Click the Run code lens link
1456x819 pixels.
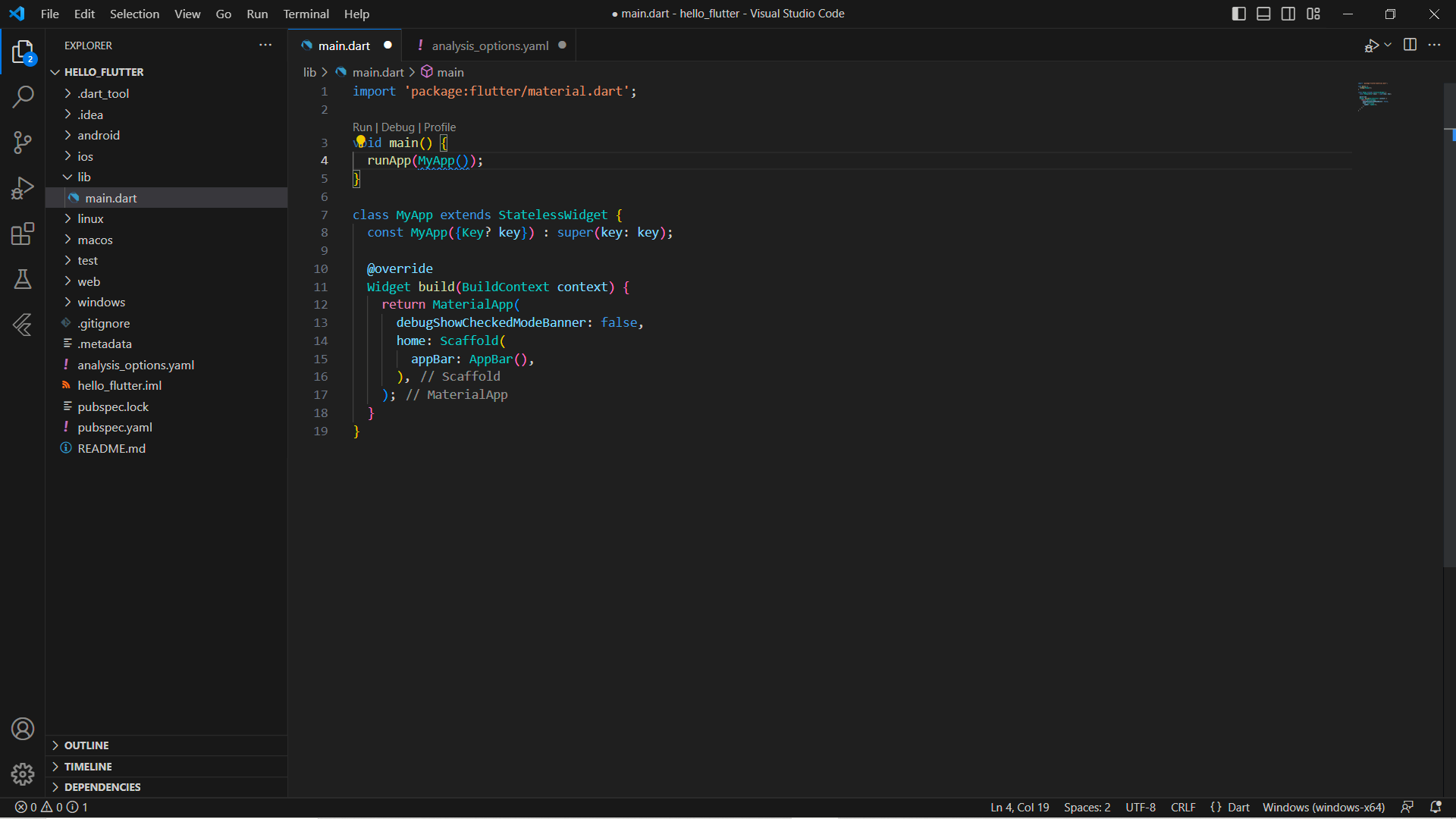pos(362,127)
